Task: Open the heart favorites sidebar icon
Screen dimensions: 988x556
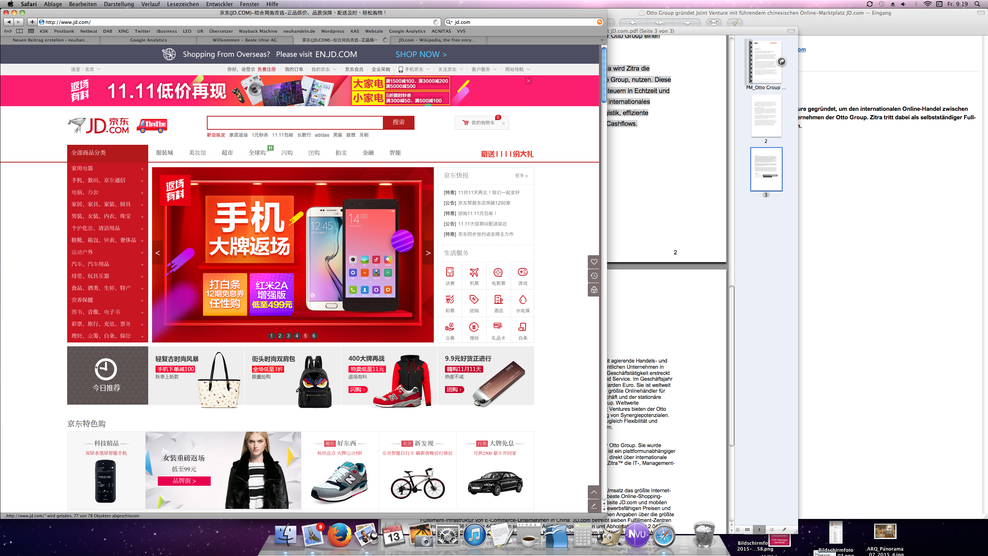Action: pyautogui.click(x=594, y=262)
